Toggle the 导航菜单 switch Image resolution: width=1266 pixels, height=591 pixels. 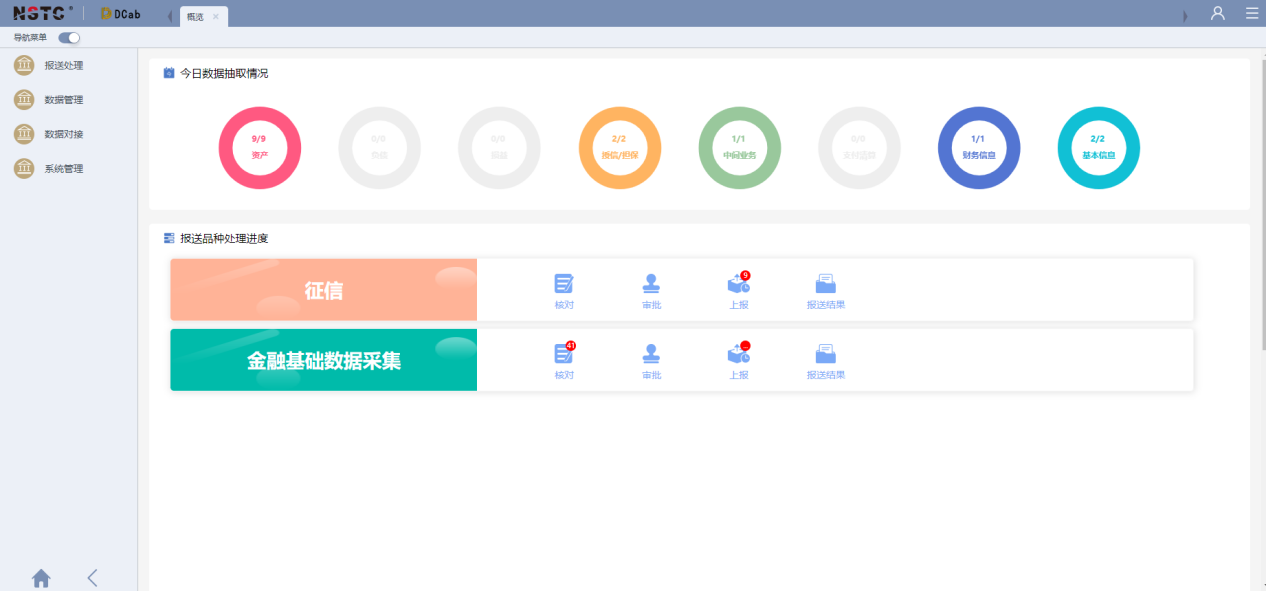coord(68,38)
